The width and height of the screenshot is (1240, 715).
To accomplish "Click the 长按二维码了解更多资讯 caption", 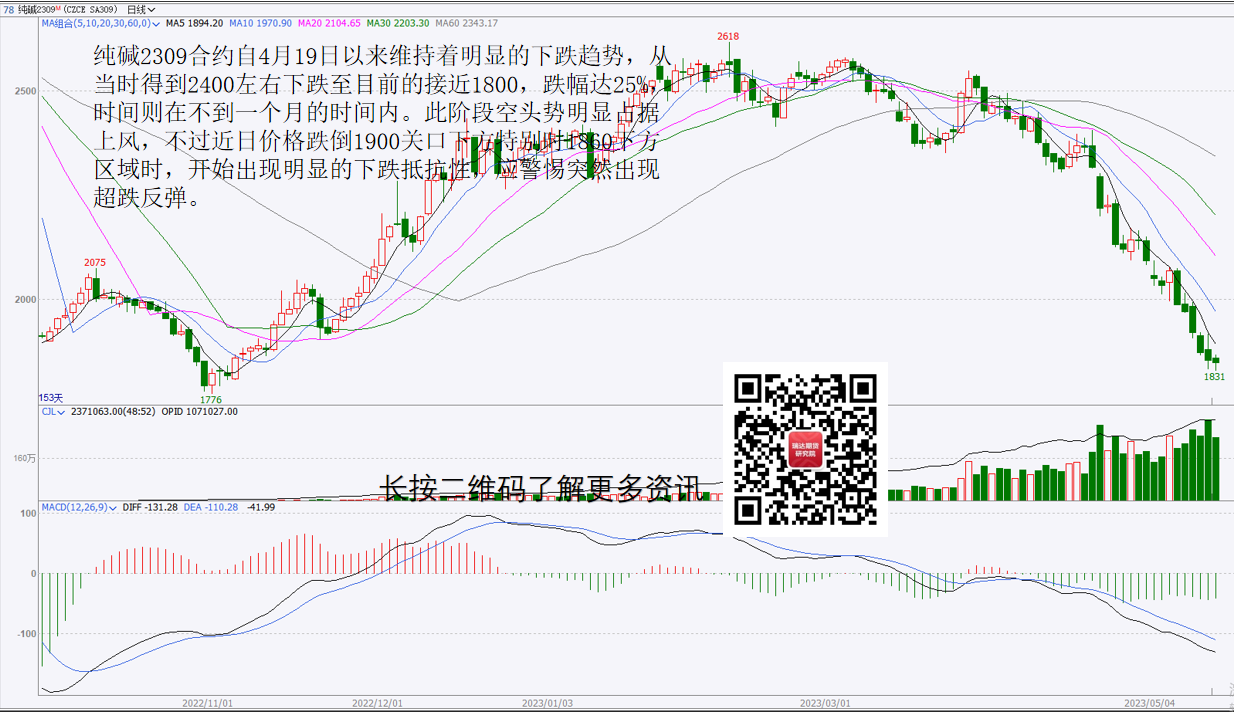I will [x=541, y=487].
